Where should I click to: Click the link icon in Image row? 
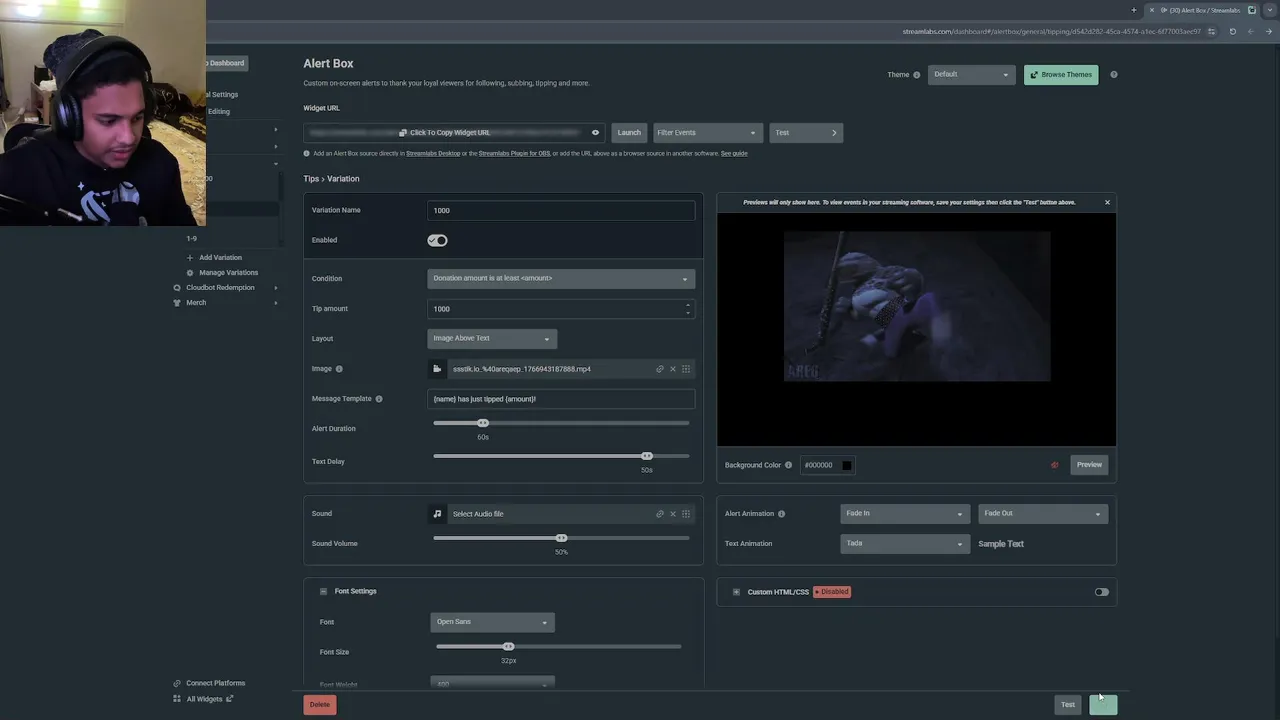[660, 369]
